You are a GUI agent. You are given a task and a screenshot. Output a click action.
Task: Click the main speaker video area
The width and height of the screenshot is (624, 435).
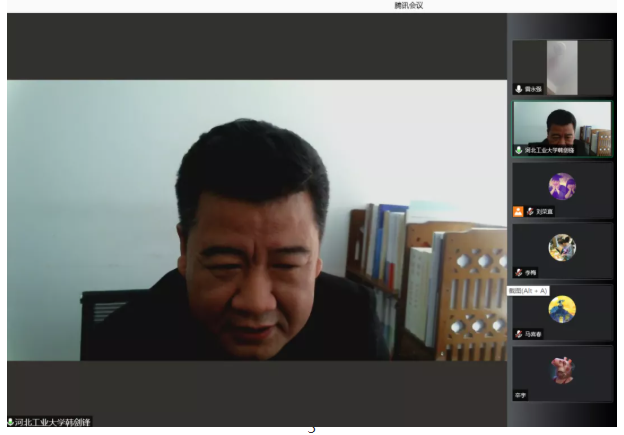(x=256, y=220)
